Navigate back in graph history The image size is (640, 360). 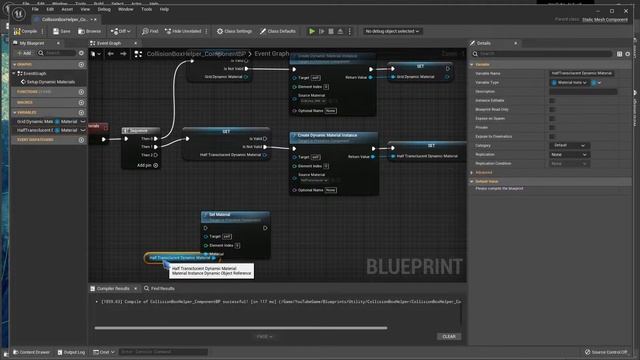tap(111, 53)
